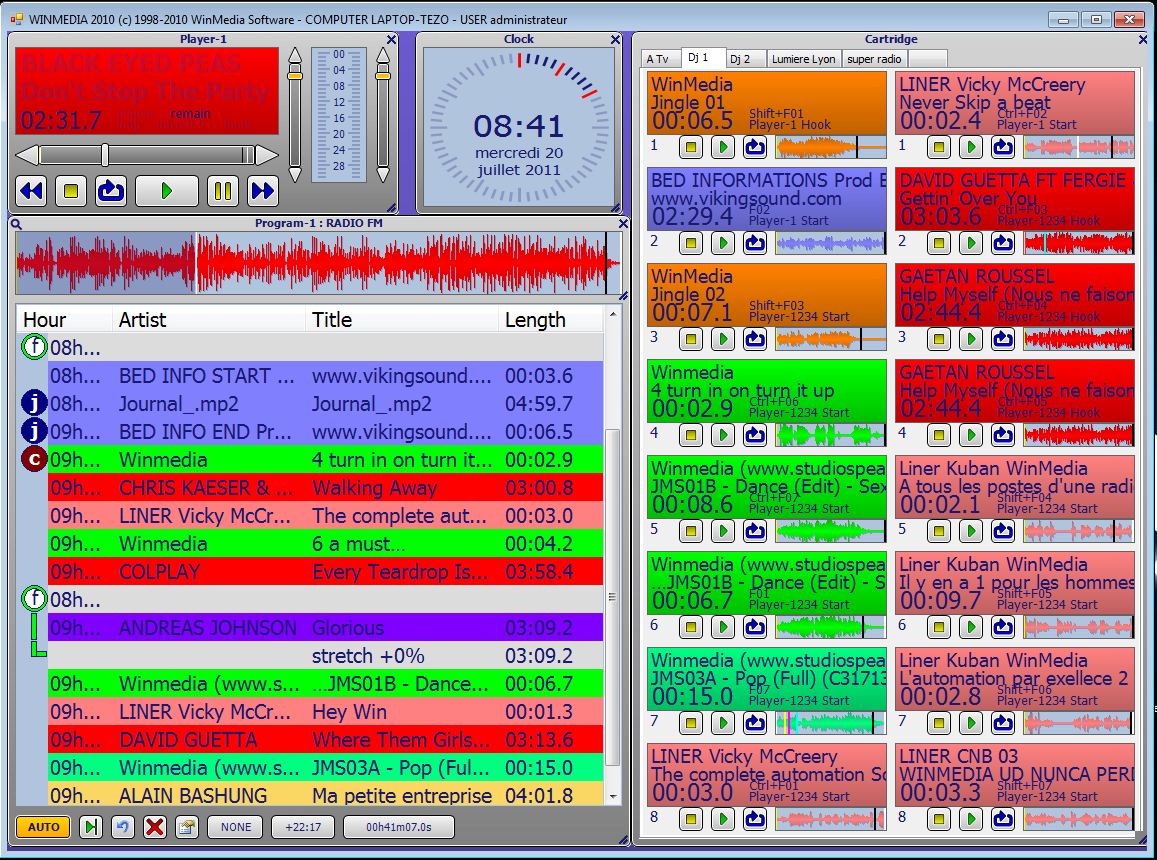Play BED INFORMATIONS cartridge

pyautogui.click(x=723, y=243)
